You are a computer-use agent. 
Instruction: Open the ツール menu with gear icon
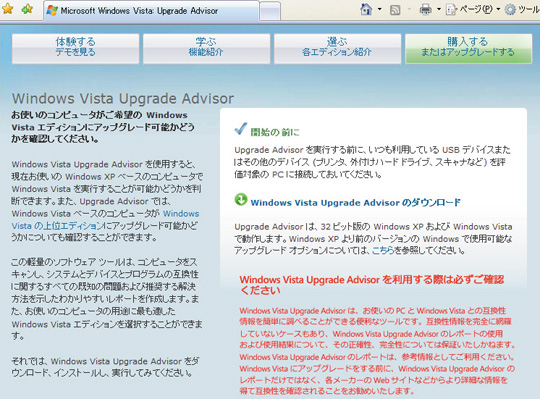pyautogui.click(x=522, y=9)
